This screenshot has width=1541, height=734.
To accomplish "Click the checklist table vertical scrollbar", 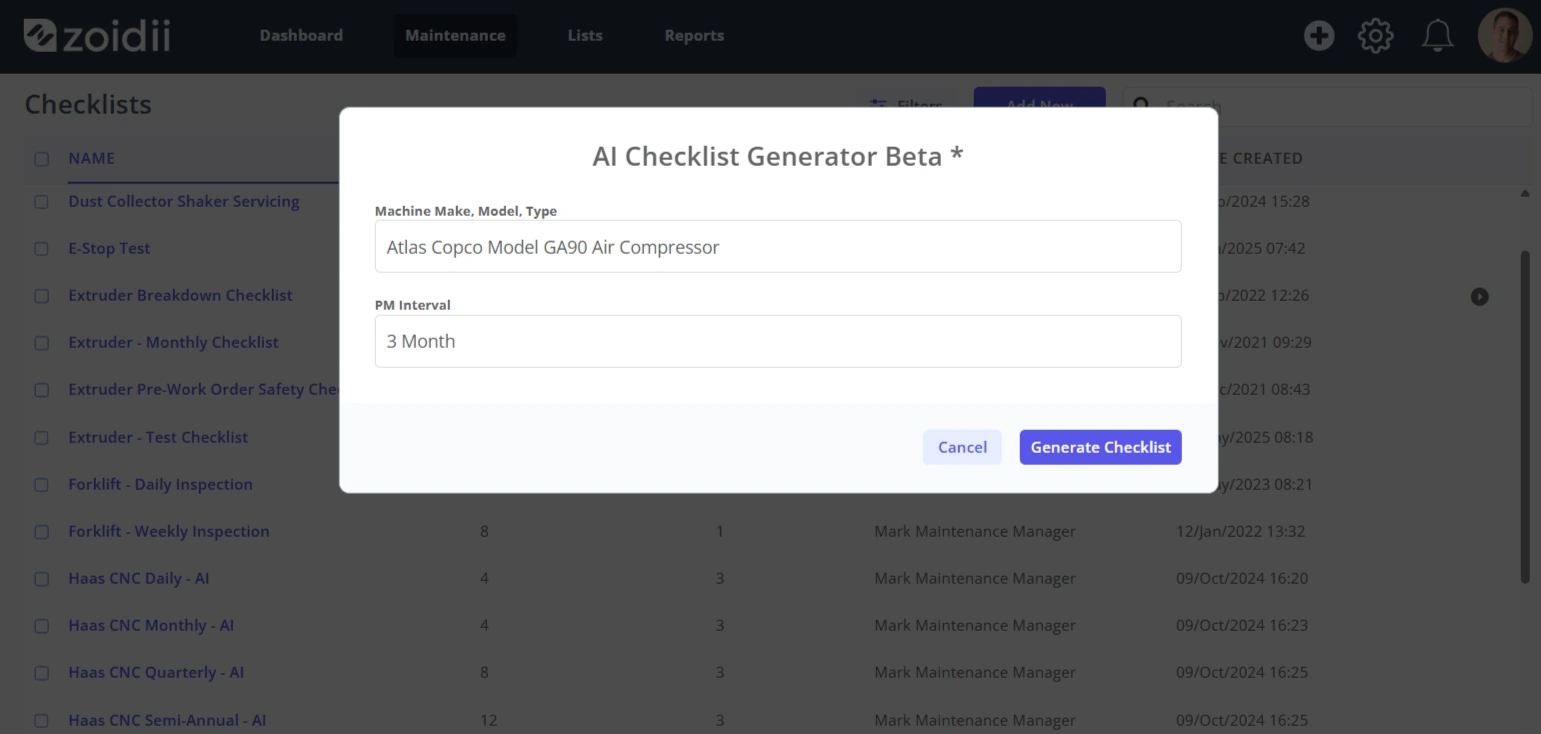I will point(1525,415).
